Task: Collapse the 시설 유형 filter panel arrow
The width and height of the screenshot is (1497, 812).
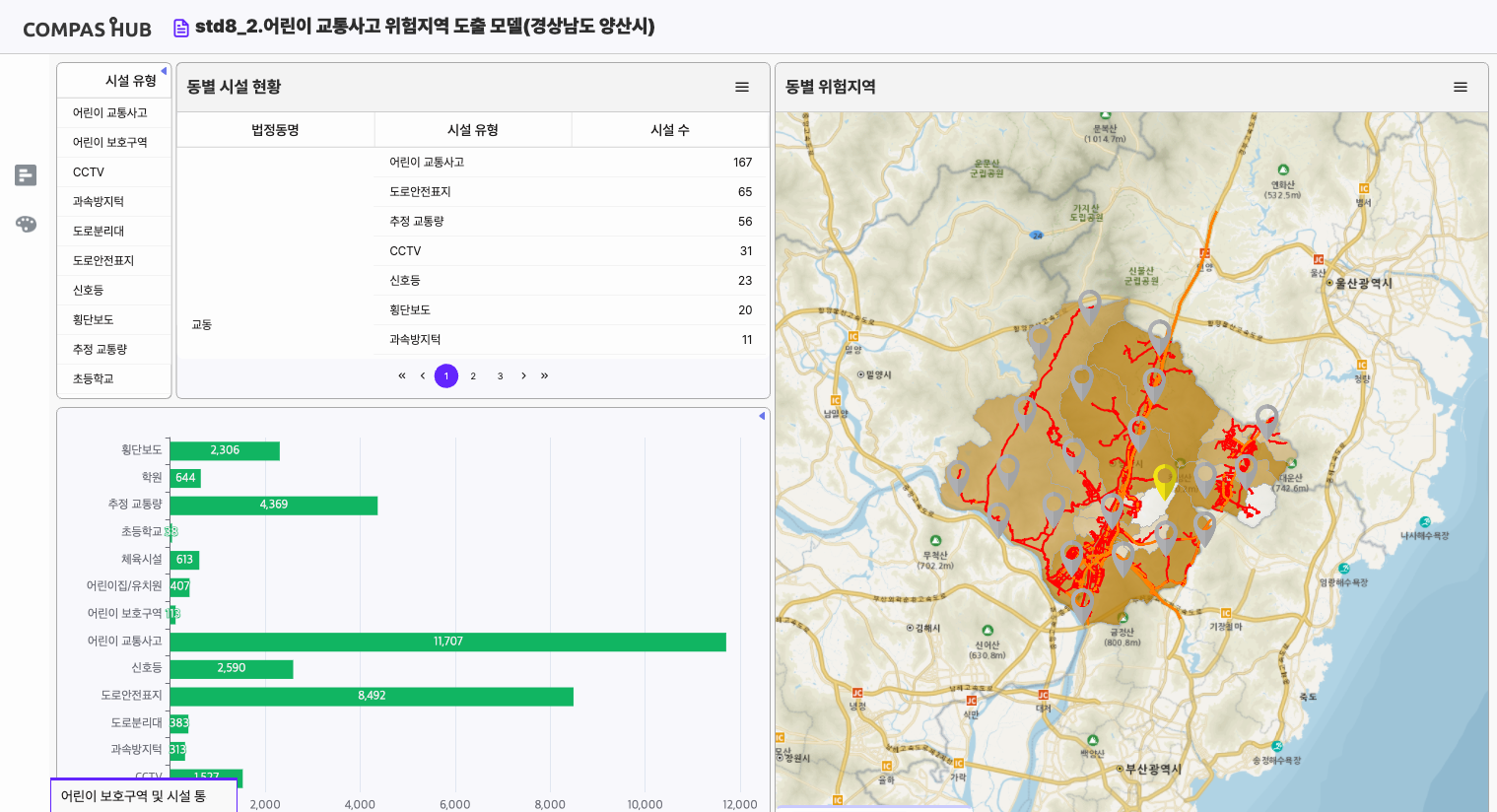Action: coord(164,71)
